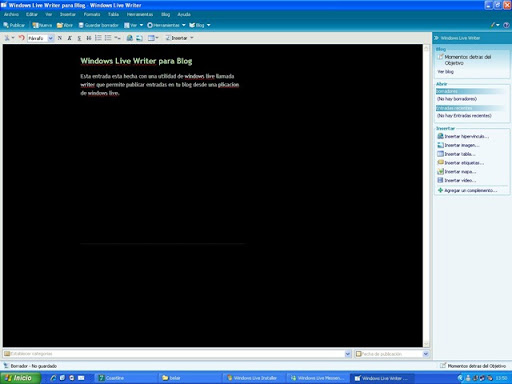Apply bulleted list formatting
Viewport: 512px width, 384px height.
tap(108, 38)
